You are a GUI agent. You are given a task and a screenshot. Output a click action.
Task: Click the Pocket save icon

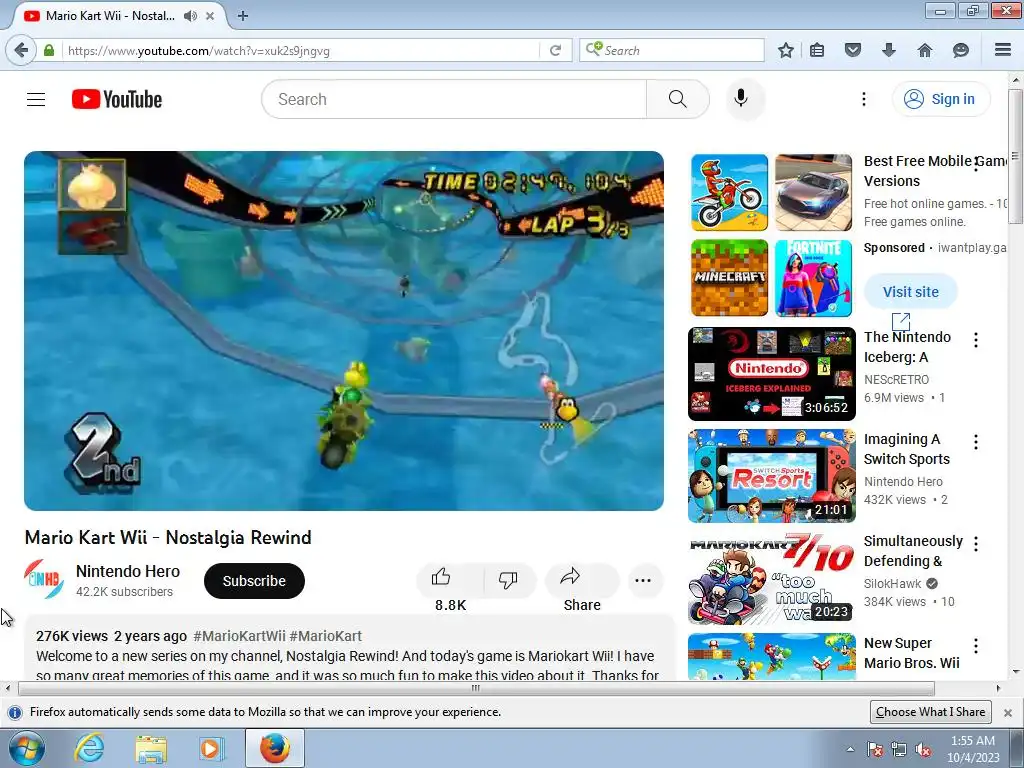(852, 50)
